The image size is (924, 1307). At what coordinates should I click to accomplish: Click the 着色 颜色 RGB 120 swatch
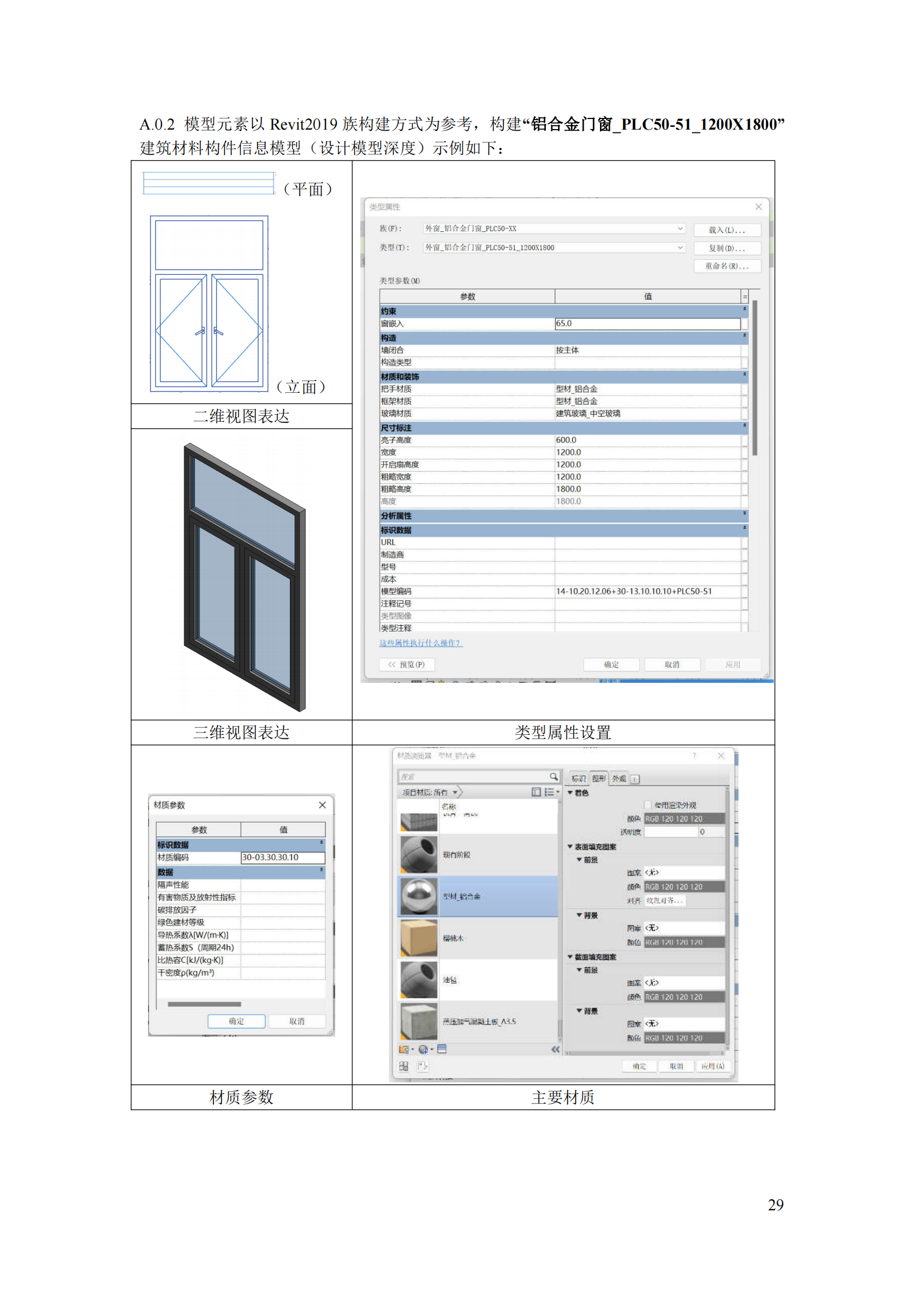(684, 819)
